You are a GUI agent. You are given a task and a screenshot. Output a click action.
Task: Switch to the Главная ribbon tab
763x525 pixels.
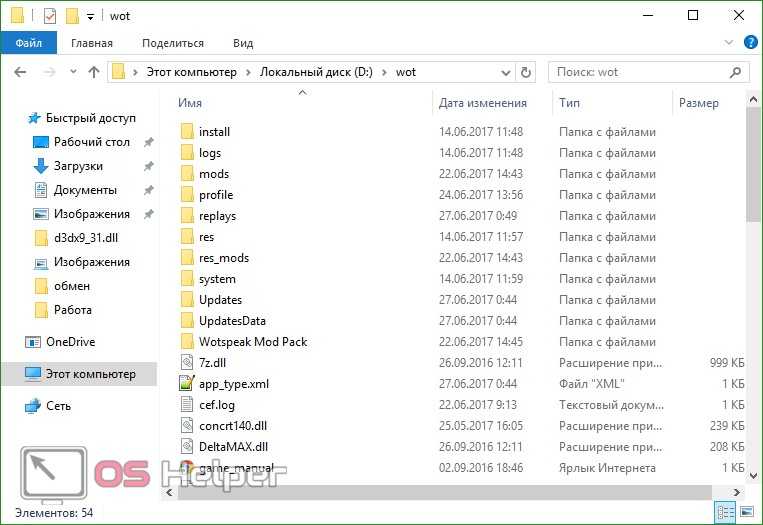[91, 43]
